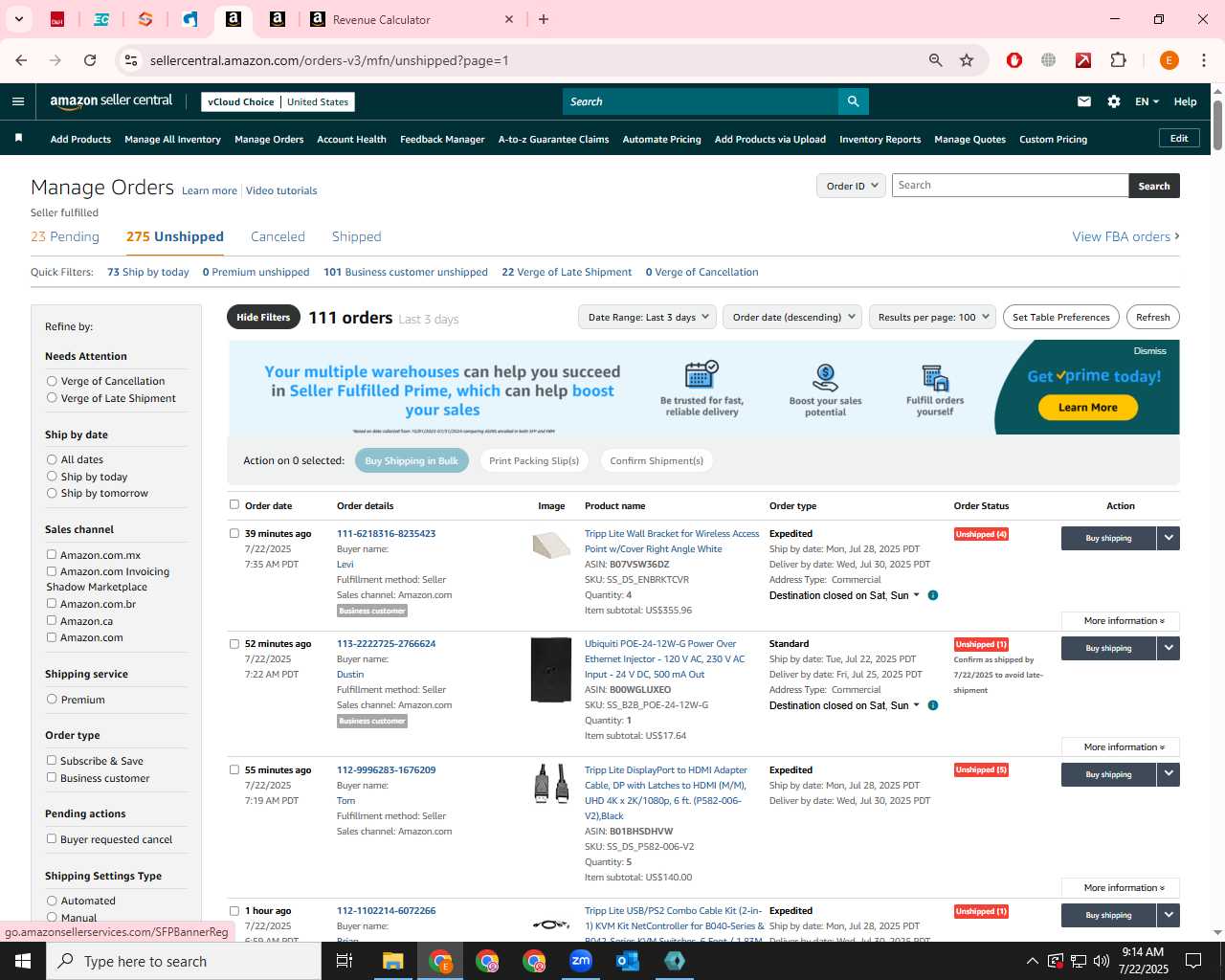1225x980 pixels.
Task: Open Order date (descending) sort dropdown
Action: pyautogui.click(x=793, y=317)
